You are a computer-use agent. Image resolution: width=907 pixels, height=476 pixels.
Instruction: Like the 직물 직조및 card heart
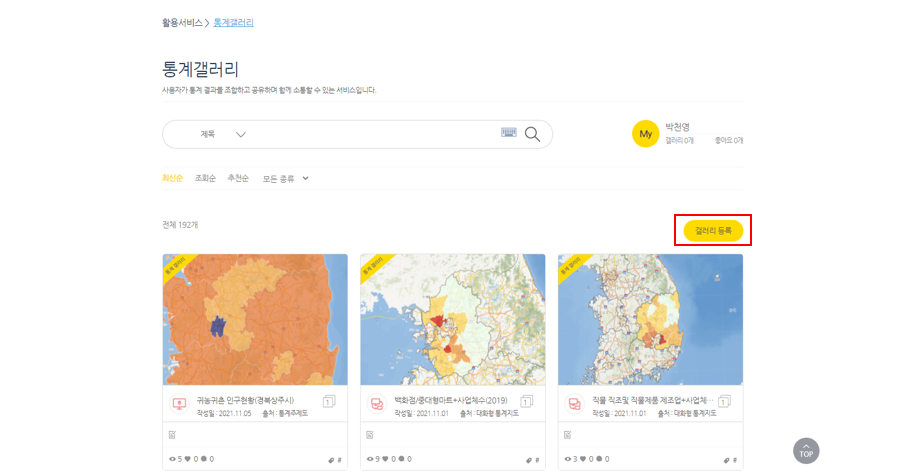(x=584, y=459)
